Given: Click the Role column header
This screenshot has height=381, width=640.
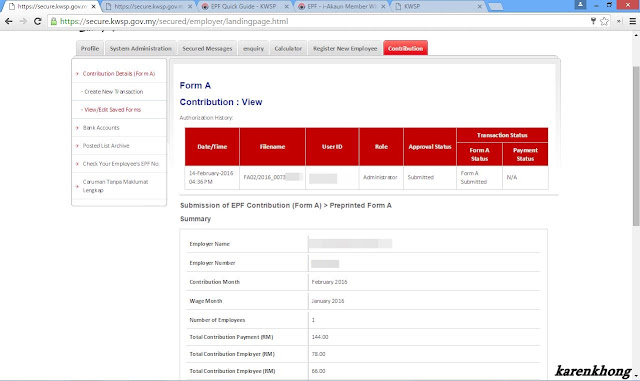Looking at the screenshot, I should tap(381, 147).
